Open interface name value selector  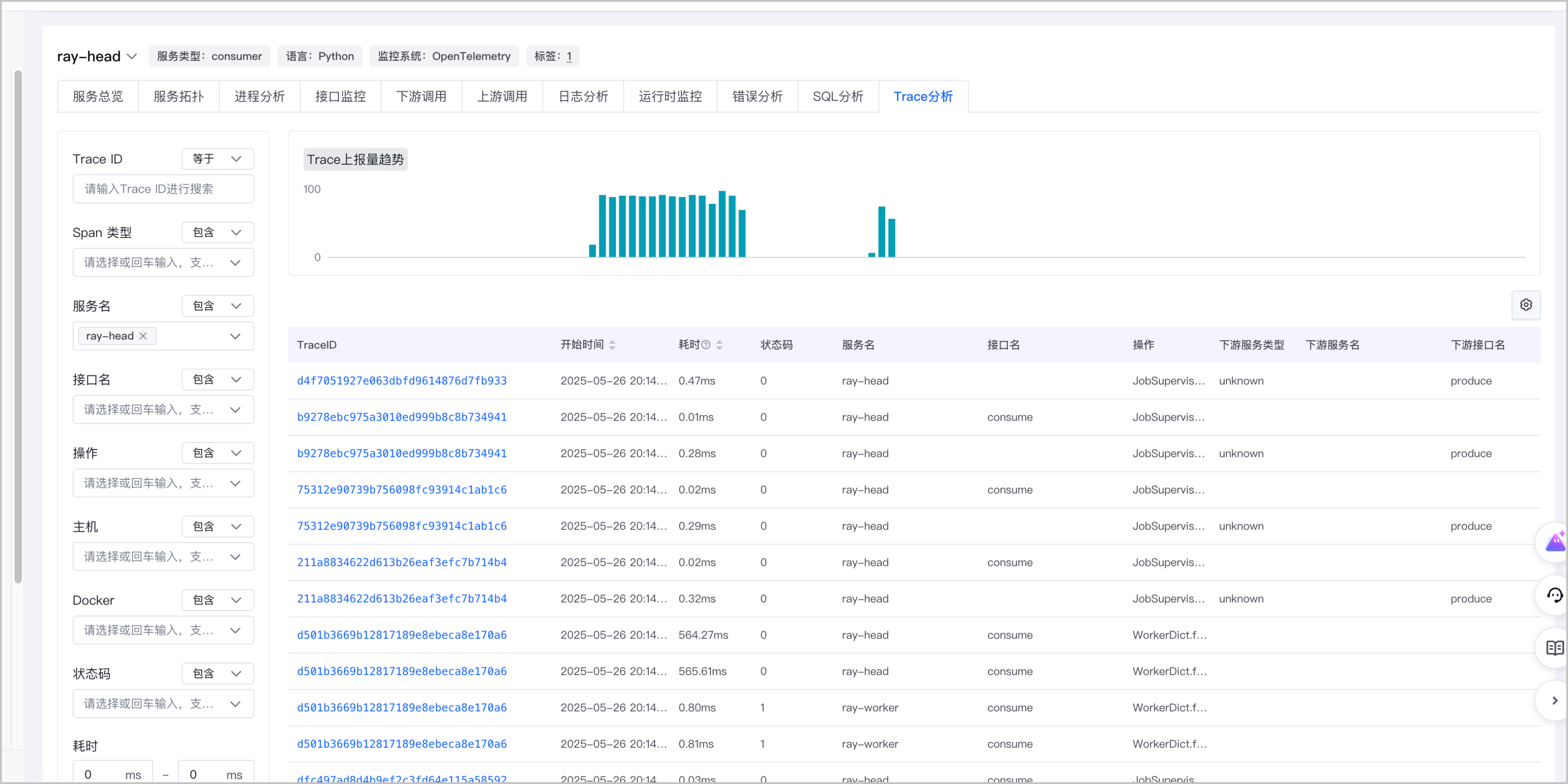163,410
